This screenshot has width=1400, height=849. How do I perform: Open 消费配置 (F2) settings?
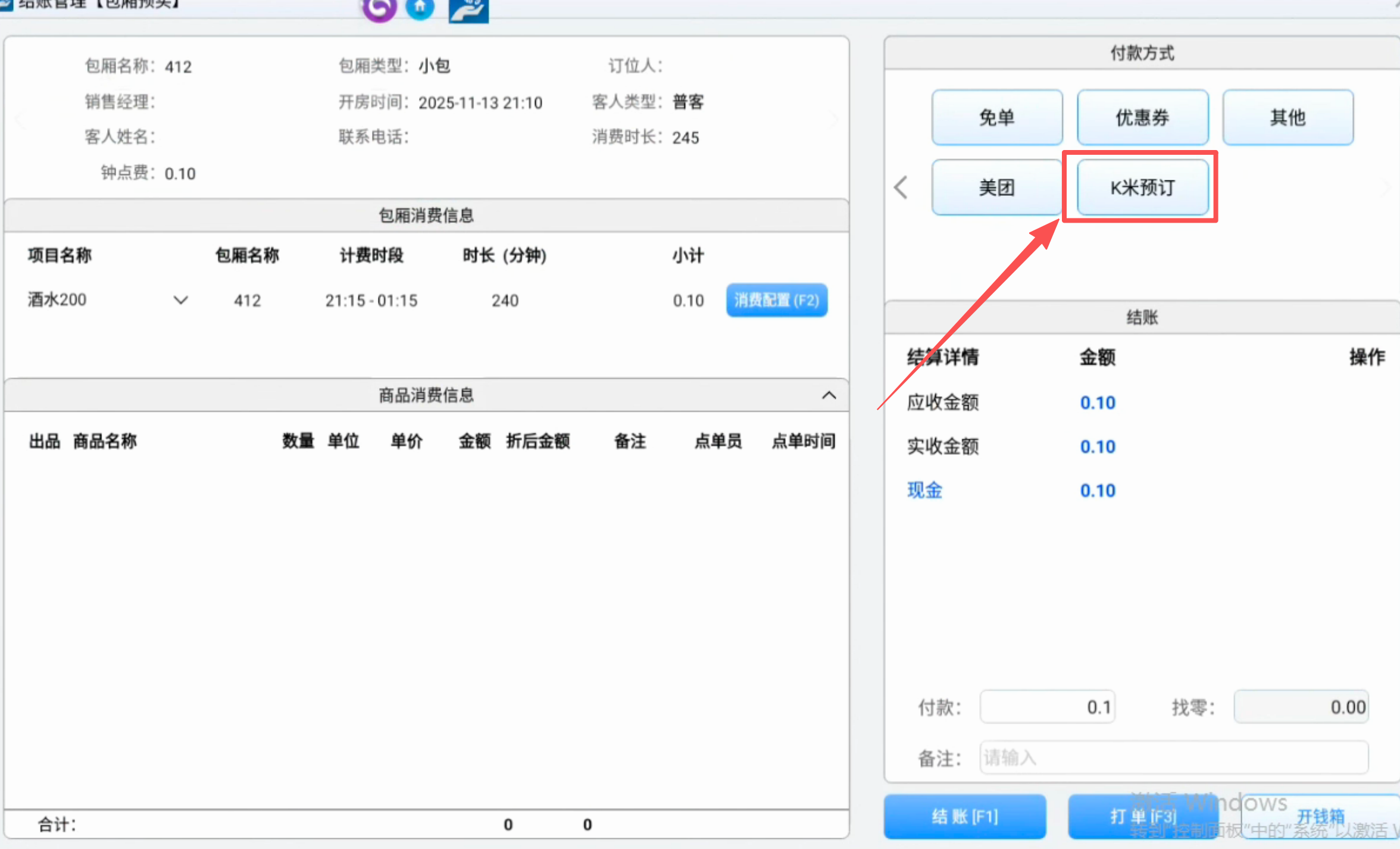[x=776, y=300]
